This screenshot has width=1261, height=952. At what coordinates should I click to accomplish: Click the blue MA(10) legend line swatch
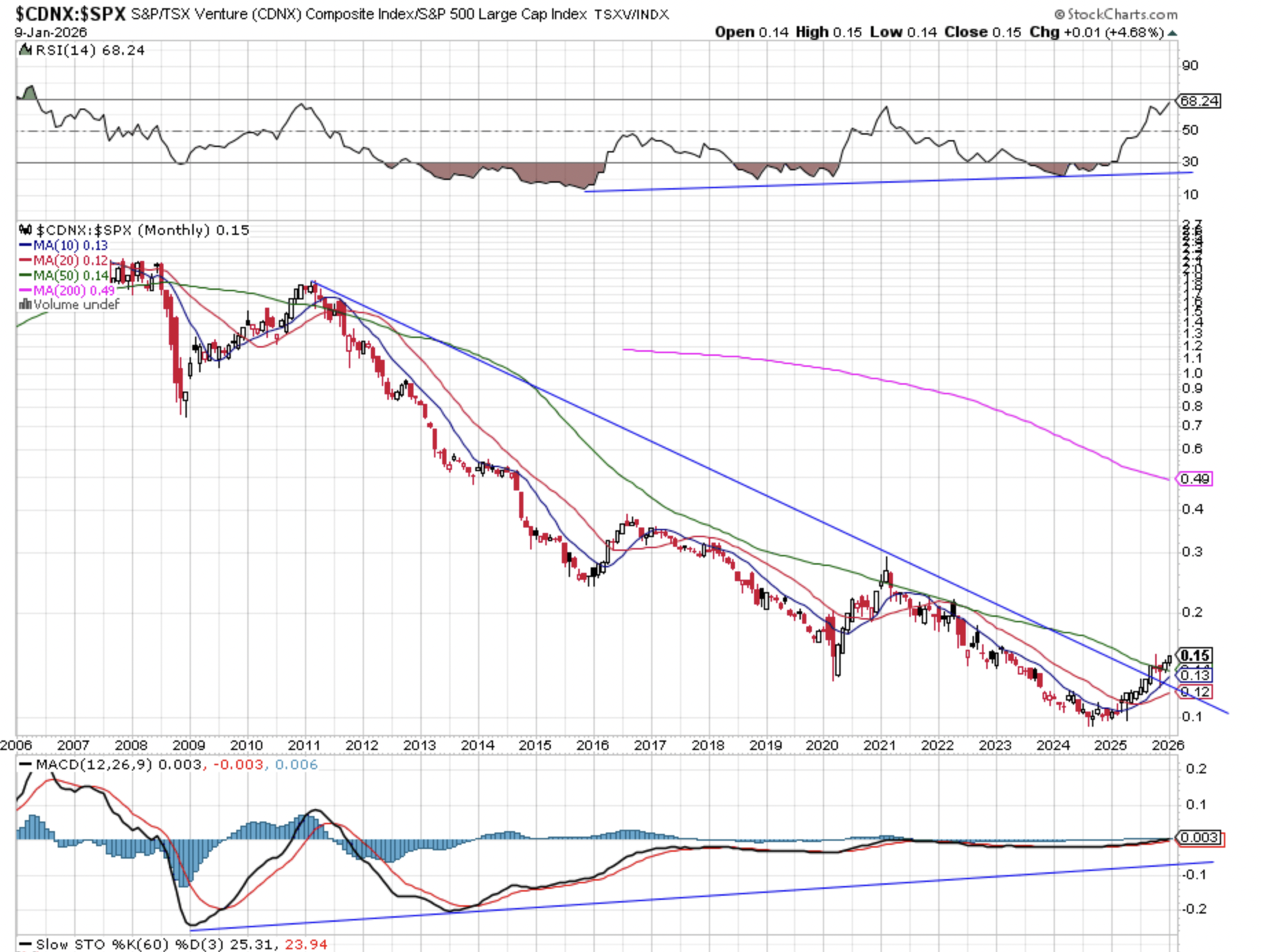point(25,245)
